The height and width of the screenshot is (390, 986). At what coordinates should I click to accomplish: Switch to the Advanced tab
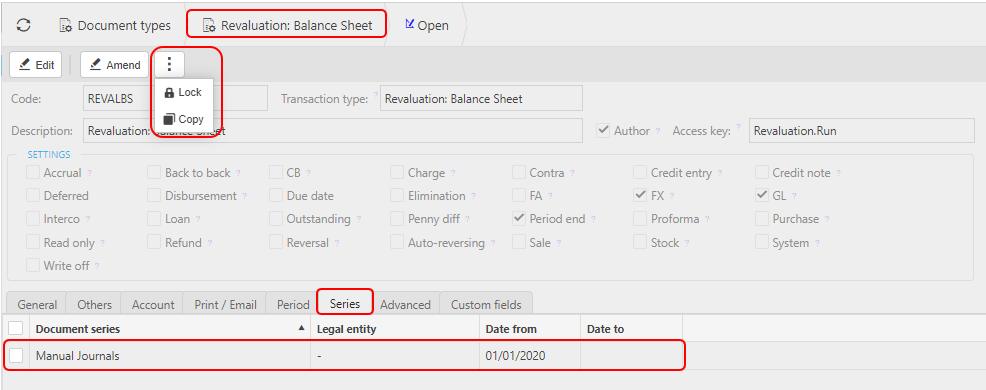[x=405, y=304]
